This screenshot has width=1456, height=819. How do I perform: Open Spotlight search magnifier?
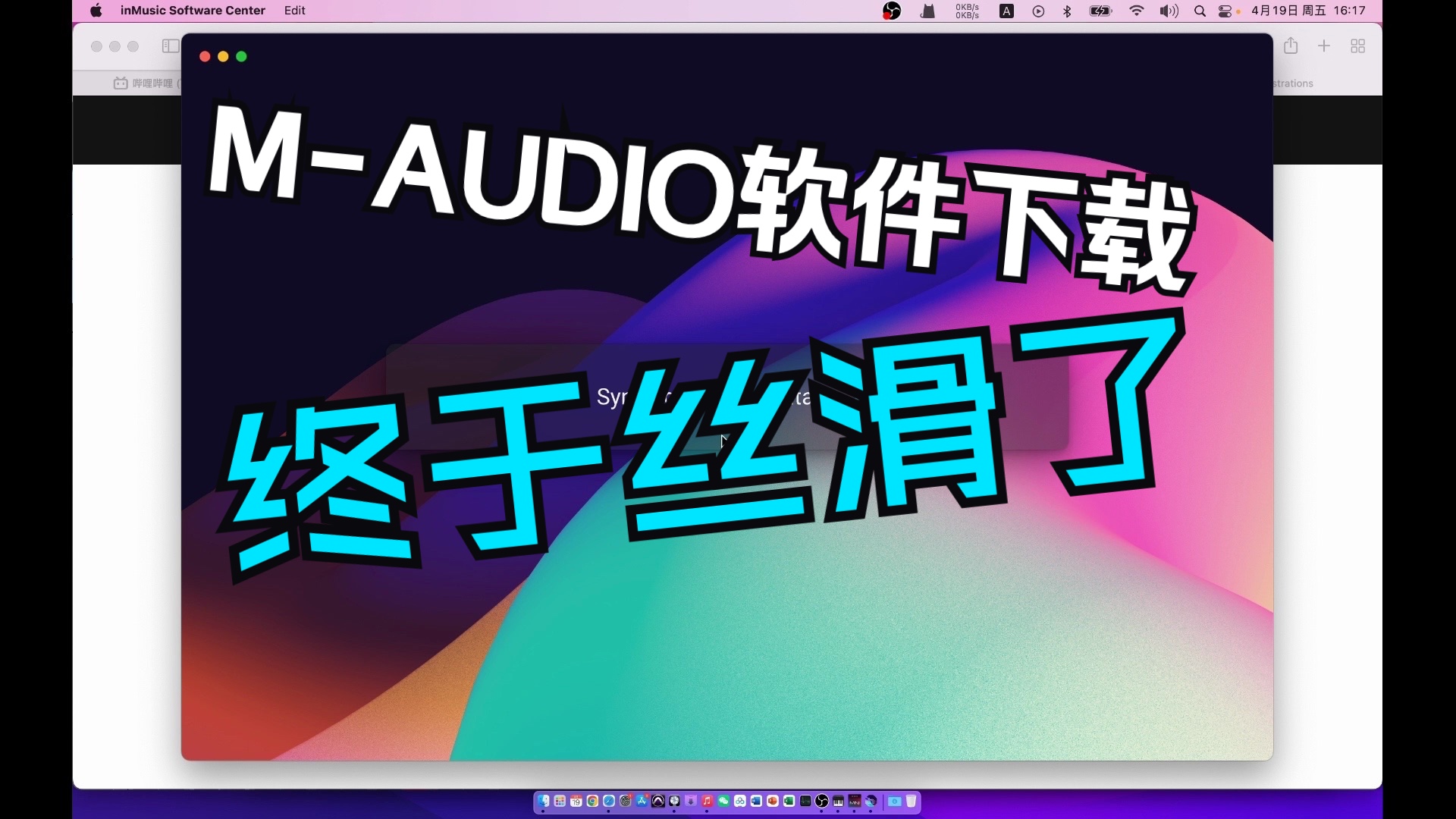(1200, 11)
